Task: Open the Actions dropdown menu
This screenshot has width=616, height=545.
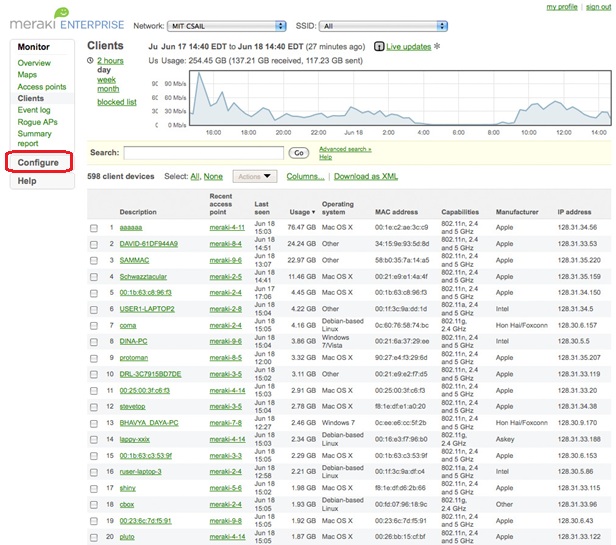Action: [255, 176]
